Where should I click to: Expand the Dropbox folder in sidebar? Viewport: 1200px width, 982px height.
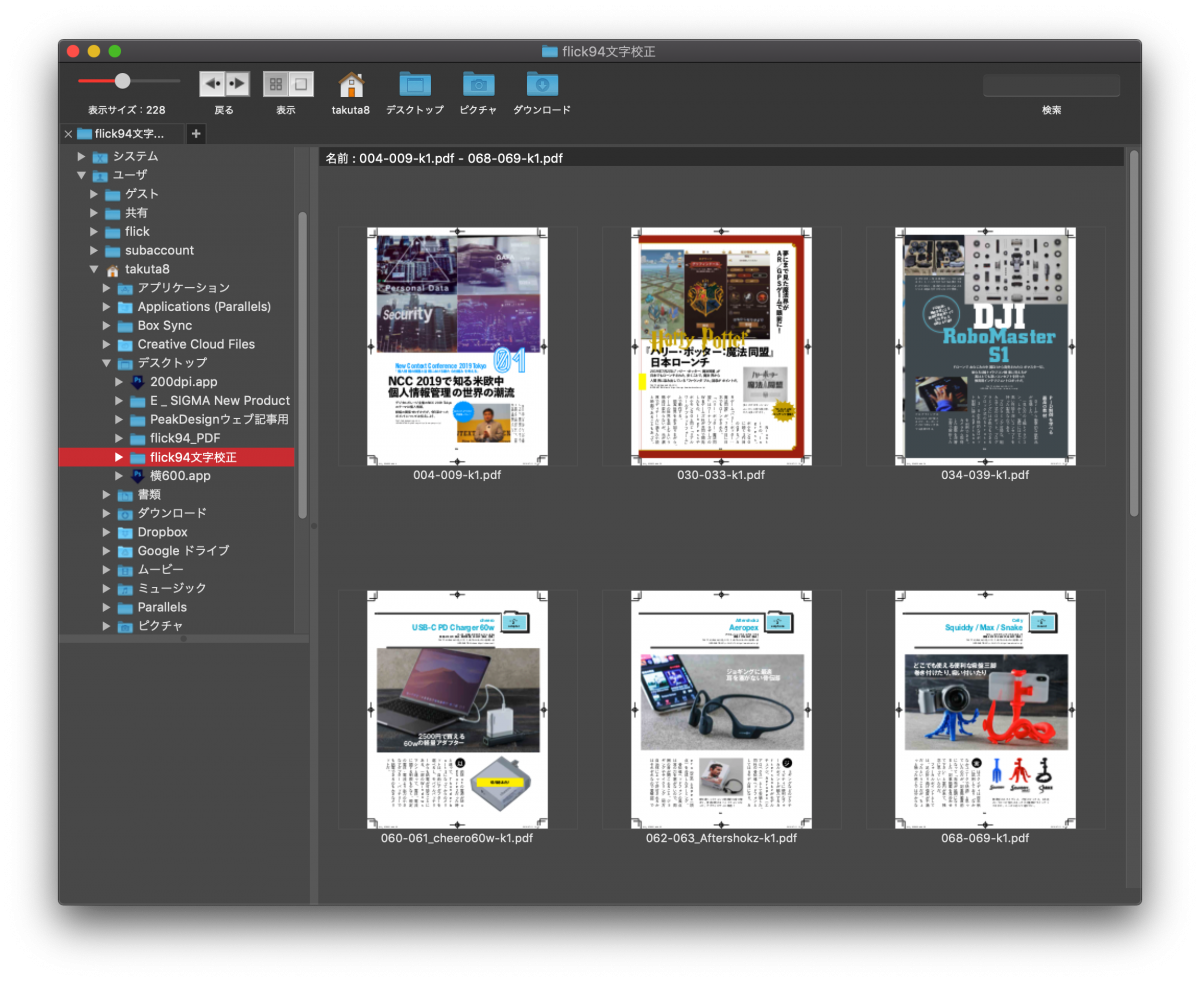[x=107, y=532]
